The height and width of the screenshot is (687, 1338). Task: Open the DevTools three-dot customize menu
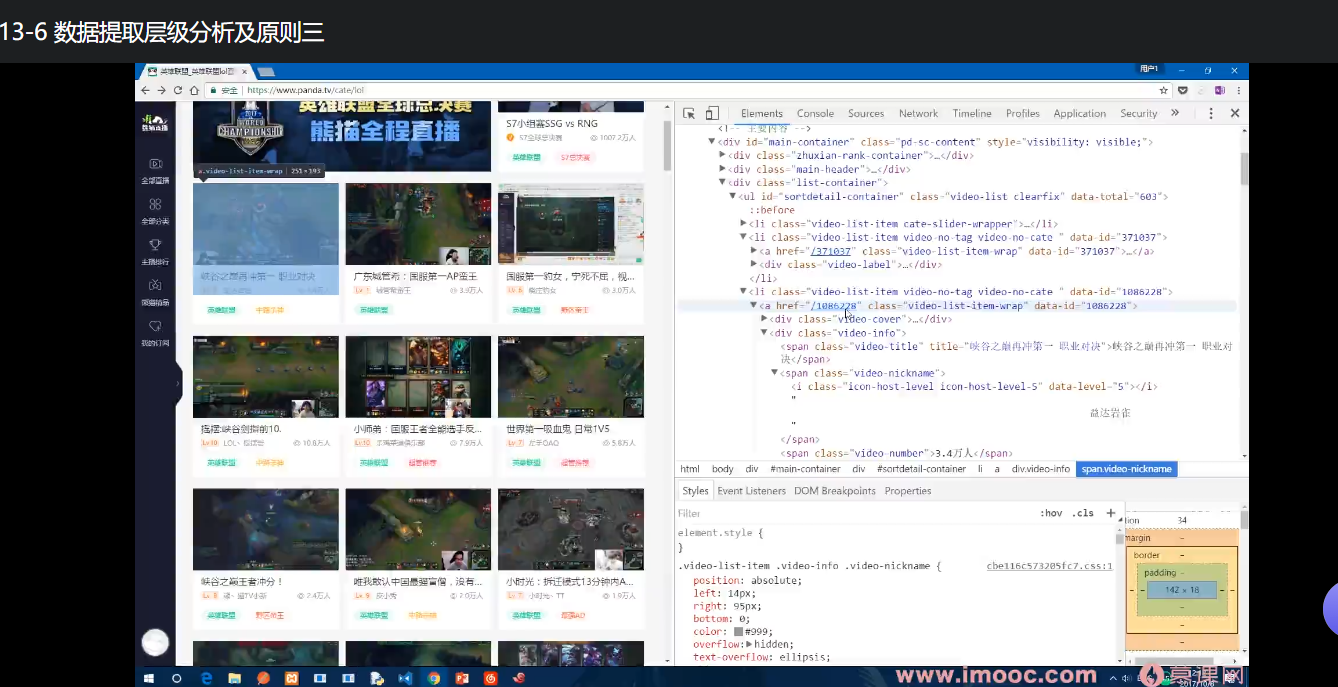point(1210,113)
